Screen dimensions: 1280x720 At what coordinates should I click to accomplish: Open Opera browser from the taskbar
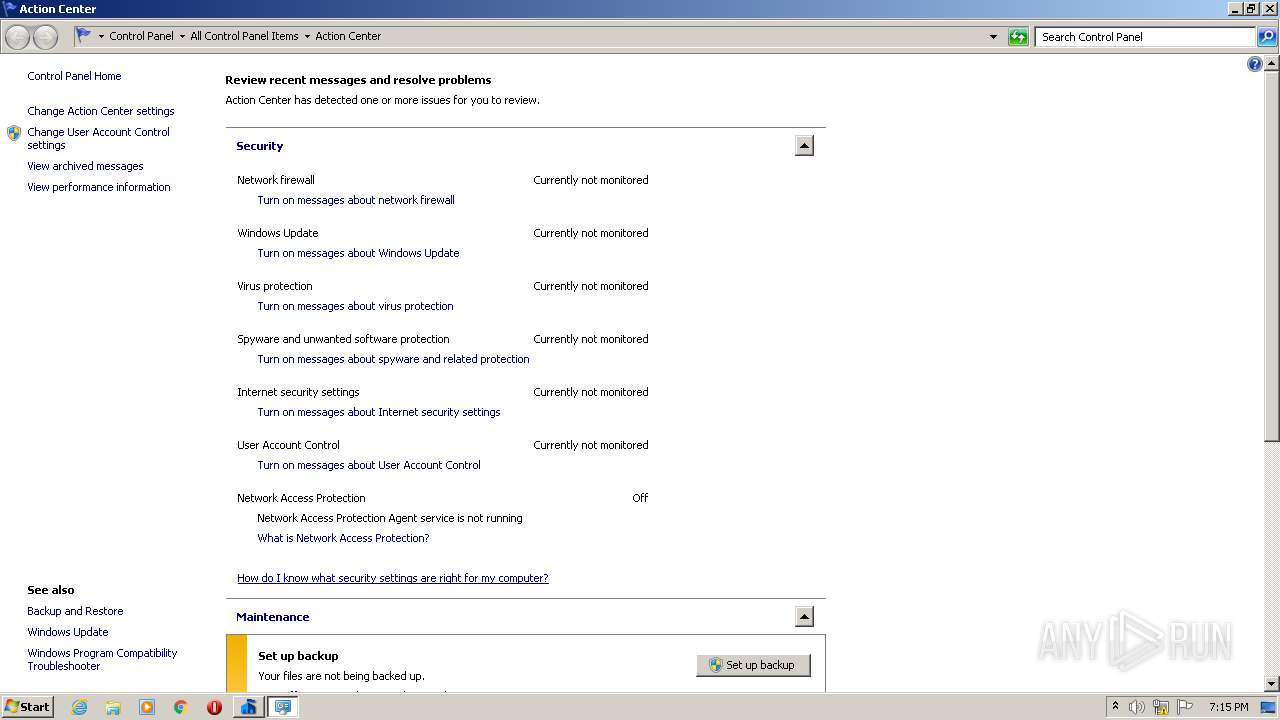[214, 707]
